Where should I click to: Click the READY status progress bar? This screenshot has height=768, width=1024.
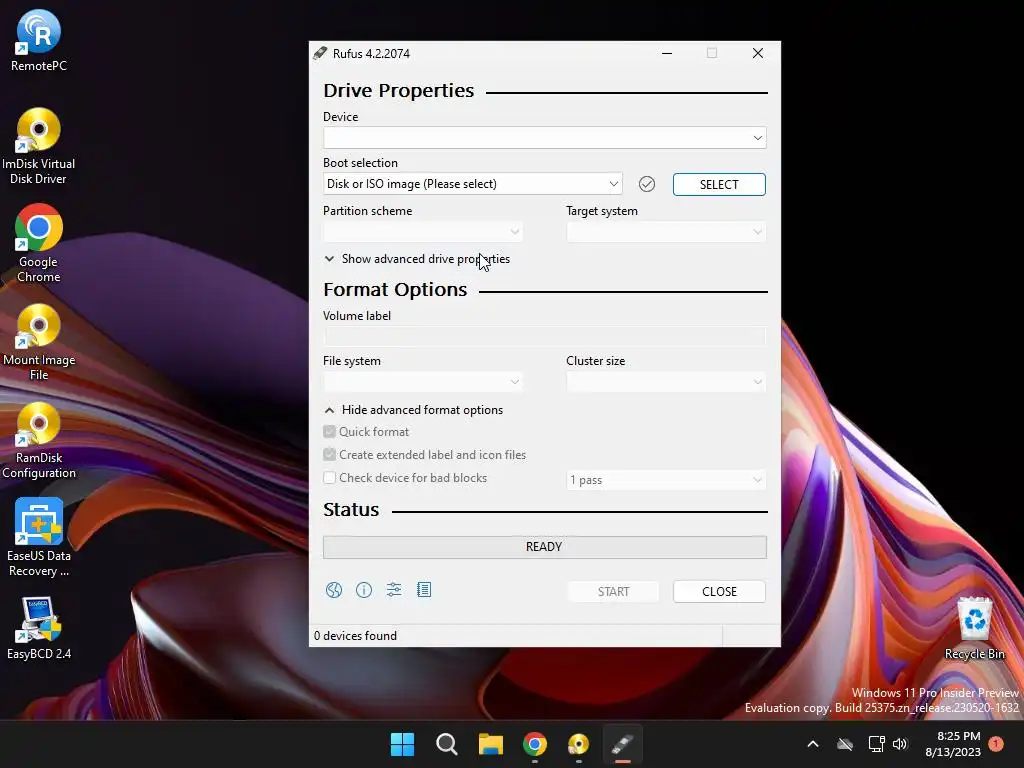coord(545,547)
